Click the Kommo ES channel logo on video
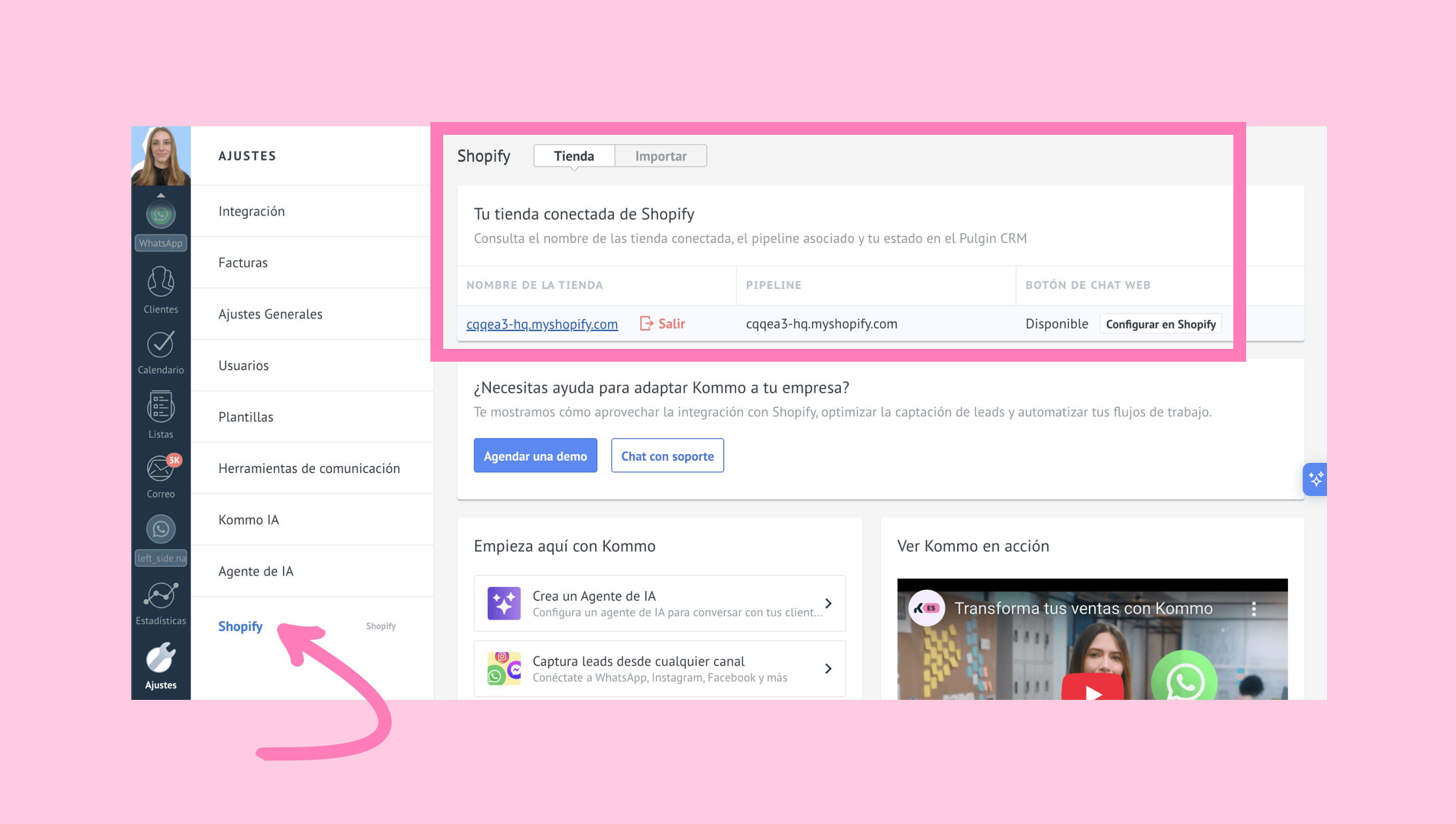This screenshot has width=1456, height=824. point(927,608)
